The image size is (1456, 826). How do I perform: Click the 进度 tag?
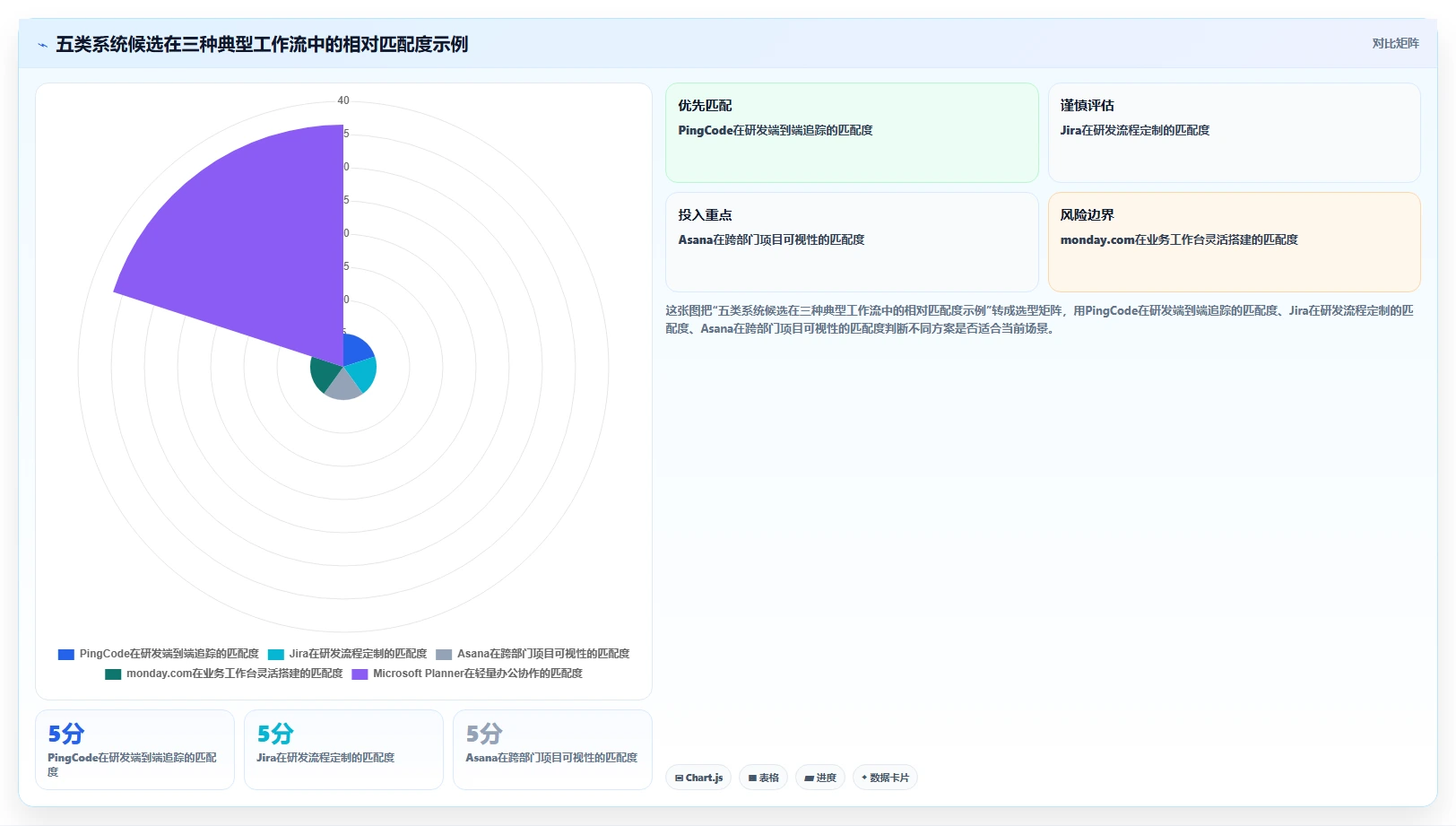point(820,778)
